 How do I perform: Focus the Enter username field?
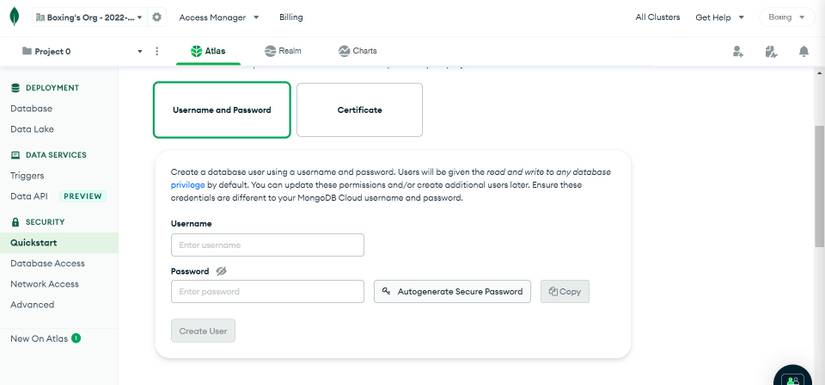267,245
